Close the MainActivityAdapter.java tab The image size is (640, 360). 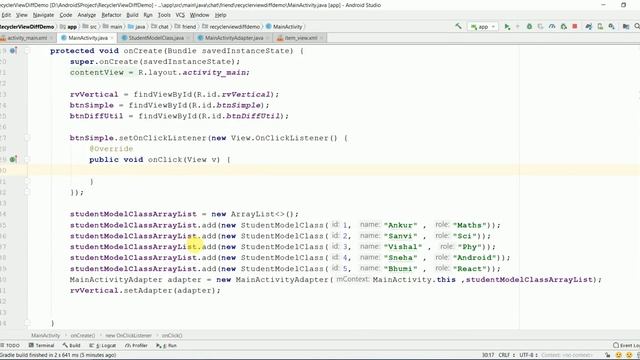tap(268, 38)
